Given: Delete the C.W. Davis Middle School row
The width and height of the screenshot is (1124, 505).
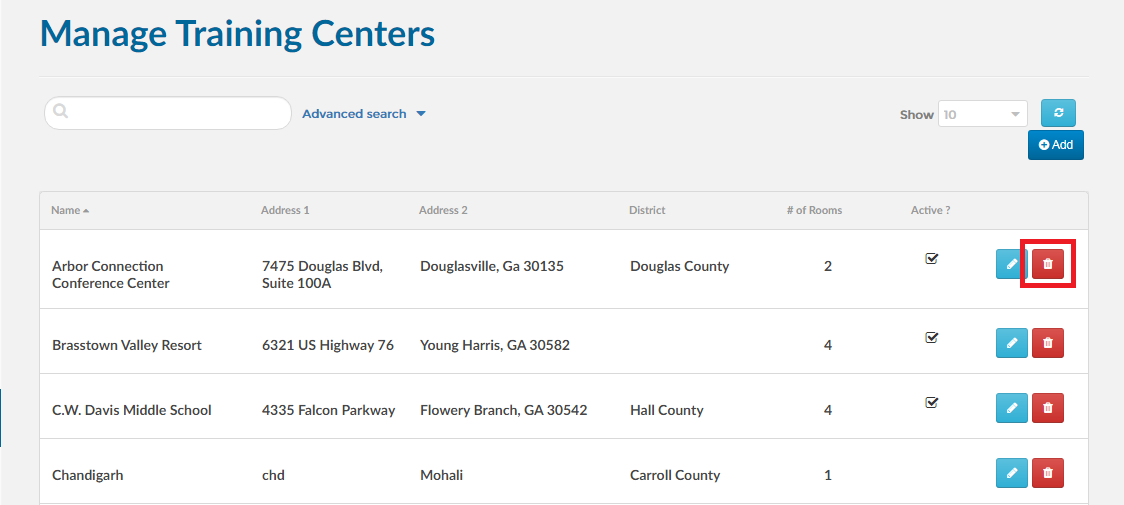Looking at the screenshot, I should click(1048, 408).
